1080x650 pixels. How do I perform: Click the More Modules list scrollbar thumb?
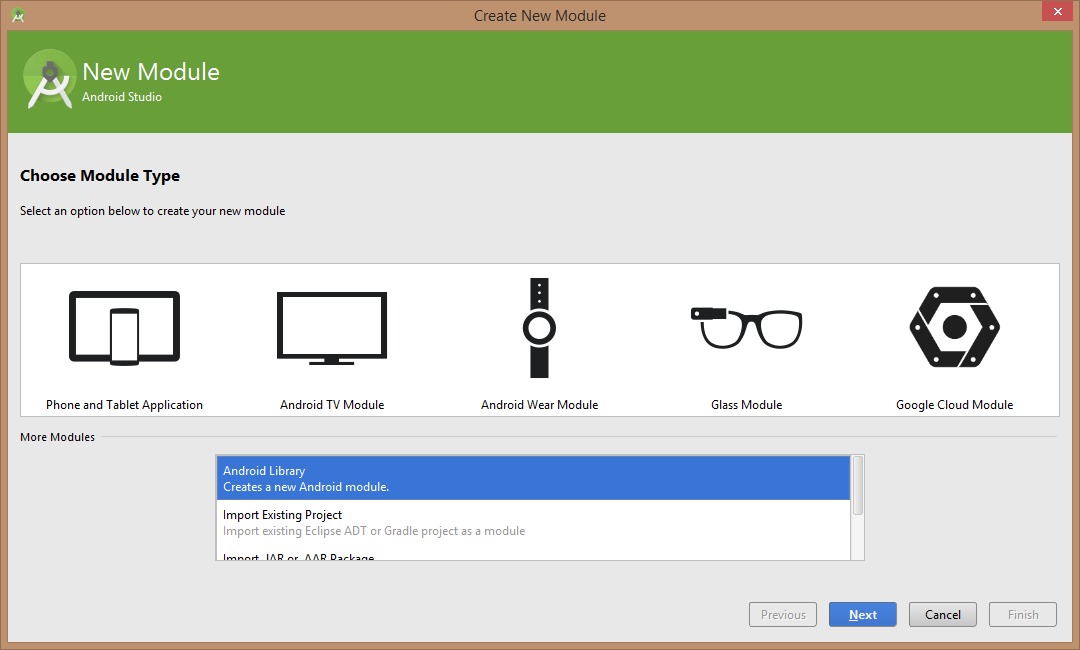[x=858, y=486]
